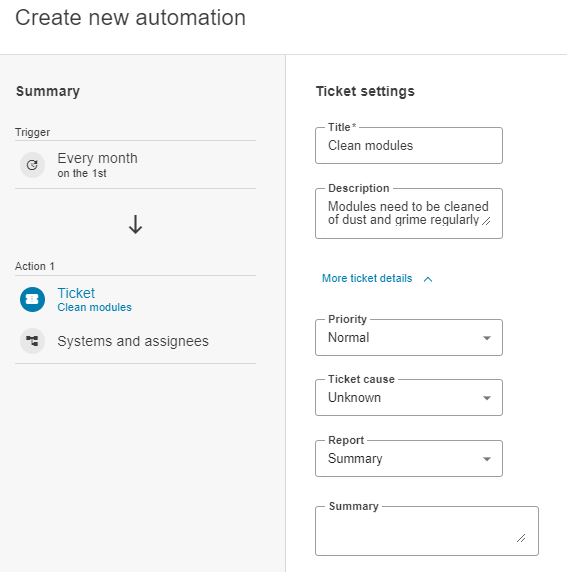Open the Priority dropdown arrow
This screenshot has height=572, width=567.
486,338
